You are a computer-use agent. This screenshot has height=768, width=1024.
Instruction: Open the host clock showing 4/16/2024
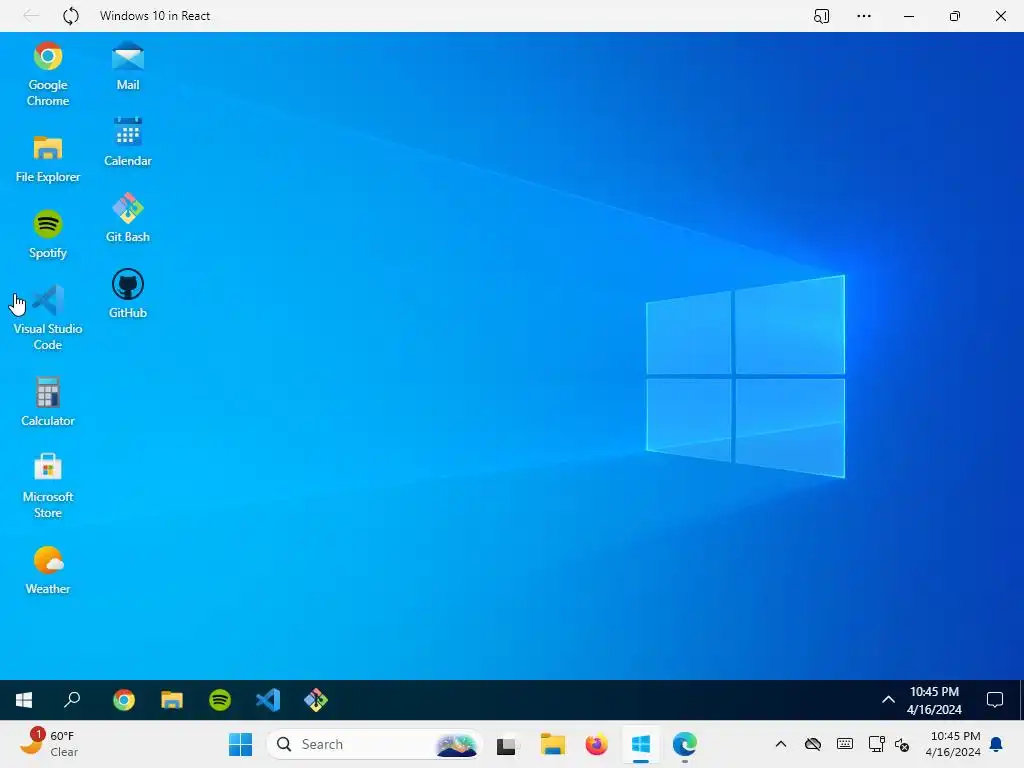tap(953, 744)
